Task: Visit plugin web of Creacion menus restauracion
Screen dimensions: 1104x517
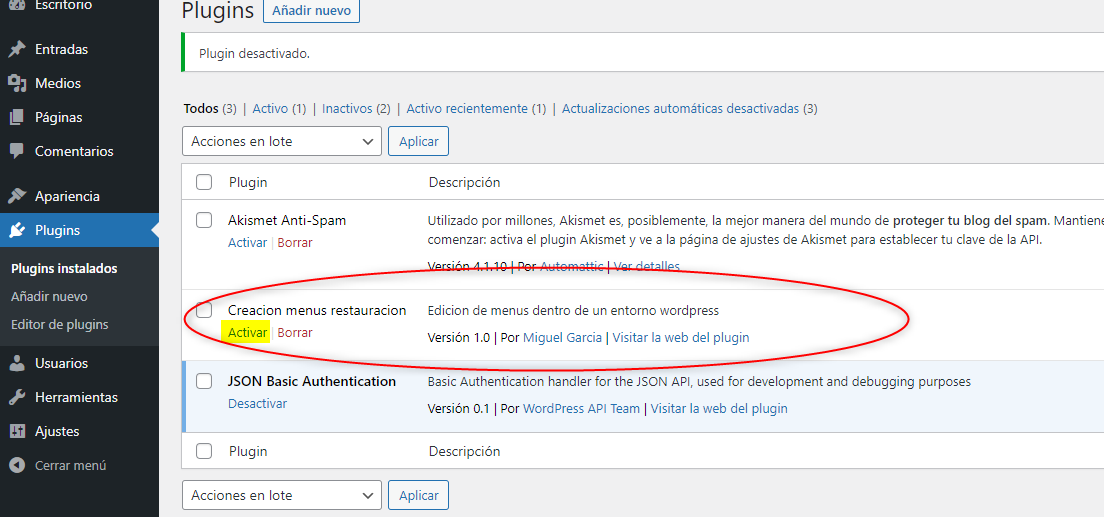Action: coord(681,337)
